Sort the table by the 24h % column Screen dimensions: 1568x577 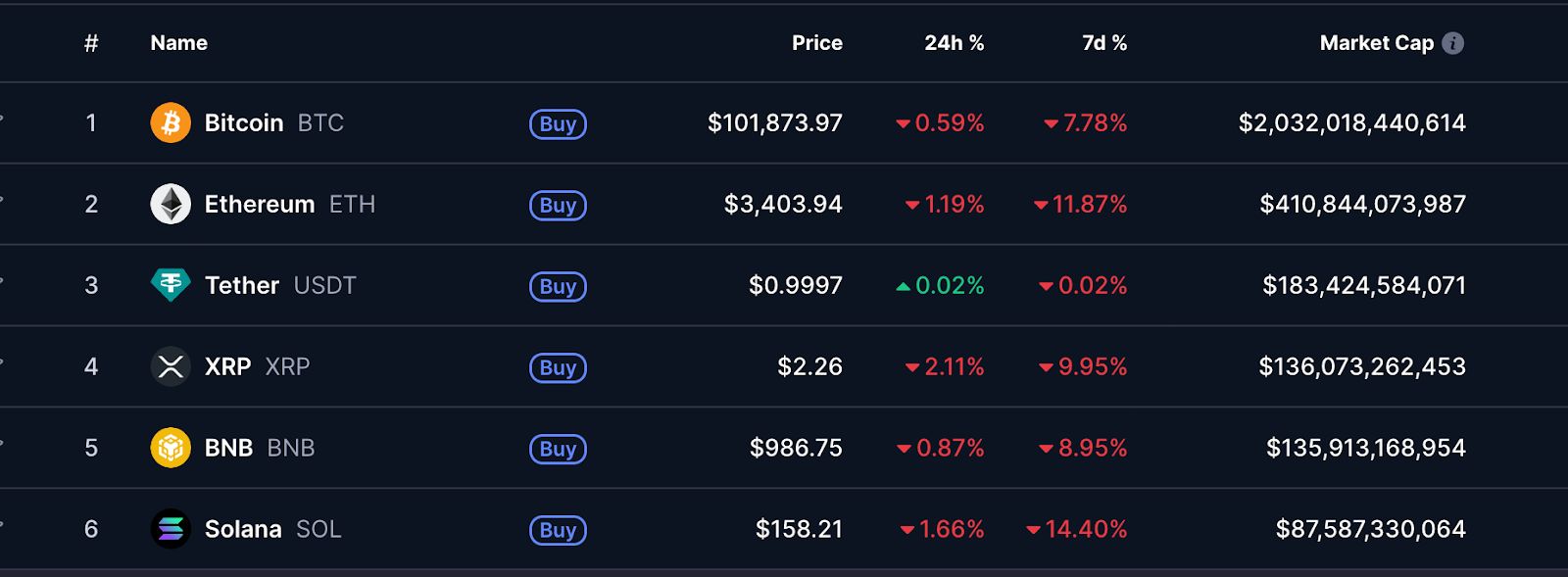955,42
